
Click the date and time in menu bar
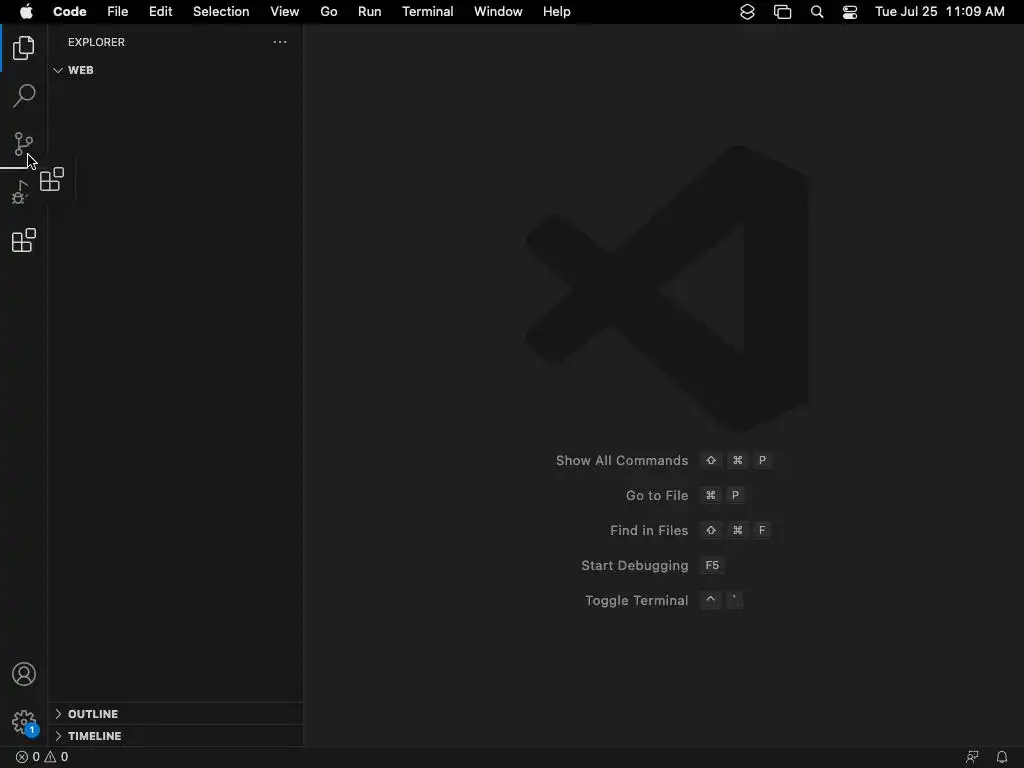pyautogui.click(x=940, y=12)
